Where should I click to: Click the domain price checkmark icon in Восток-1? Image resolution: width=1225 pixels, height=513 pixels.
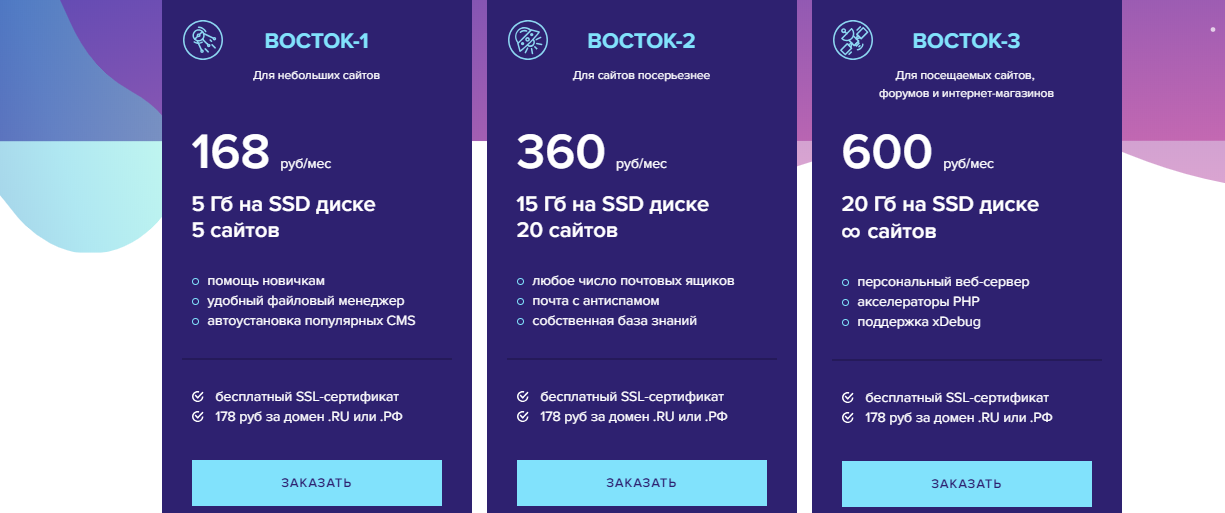[x=197, y=416]
